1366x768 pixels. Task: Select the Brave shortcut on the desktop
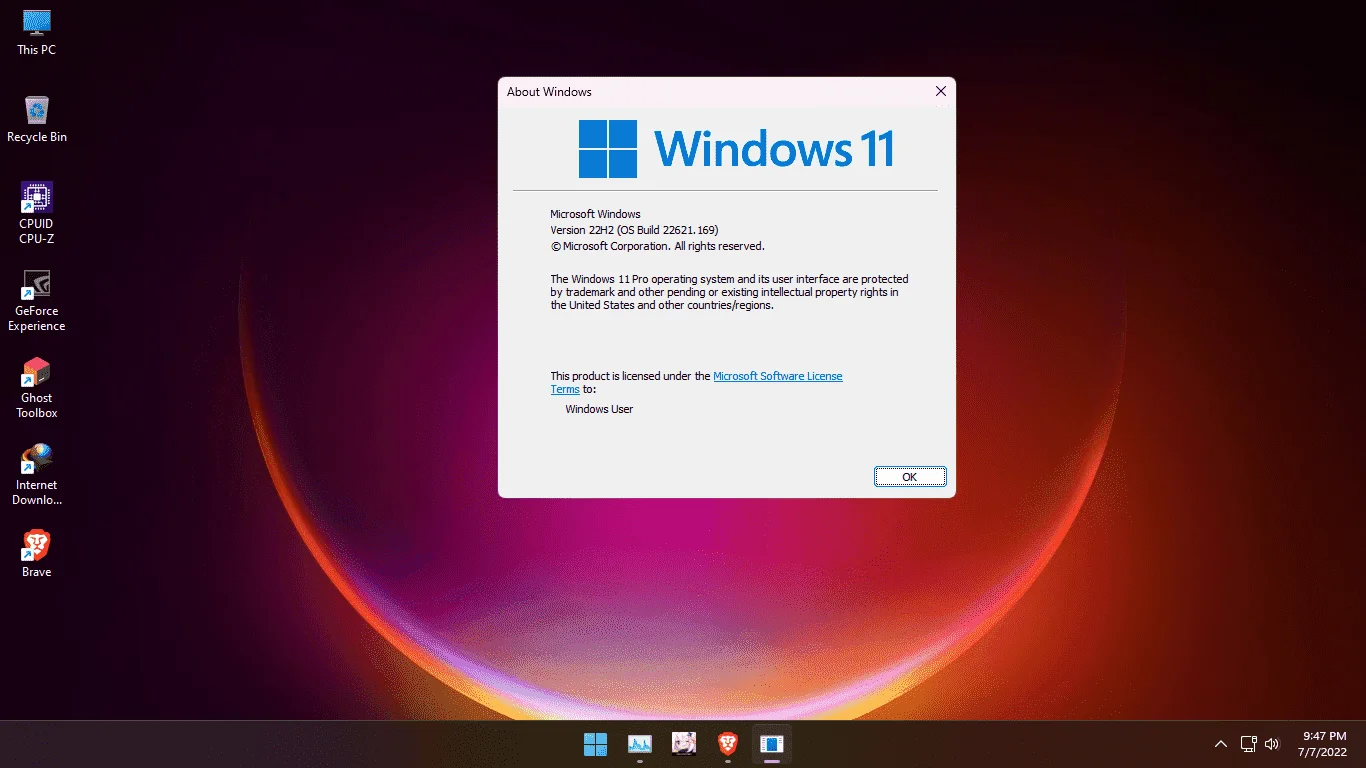[x=37, y=553]
